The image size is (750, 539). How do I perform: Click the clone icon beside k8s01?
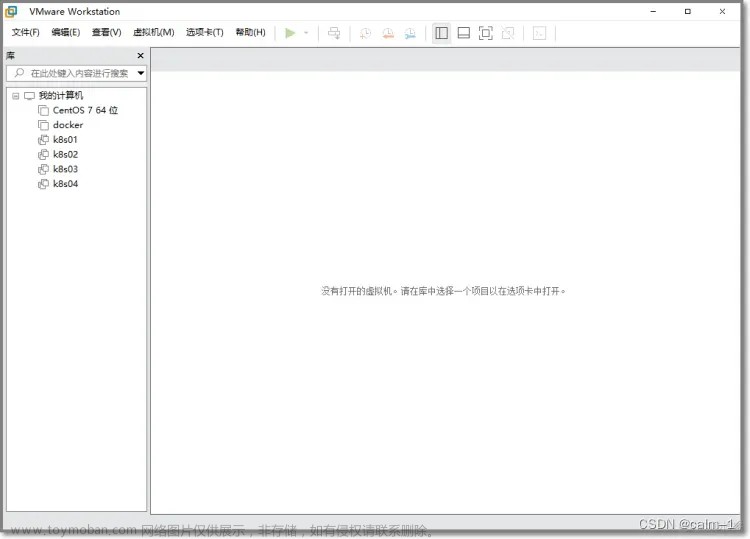(x=43, y=140)
